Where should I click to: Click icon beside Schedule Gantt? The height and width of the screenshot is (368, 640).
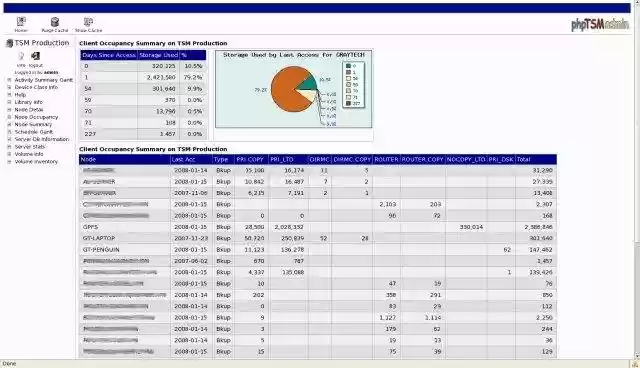[x=9, y=132]
